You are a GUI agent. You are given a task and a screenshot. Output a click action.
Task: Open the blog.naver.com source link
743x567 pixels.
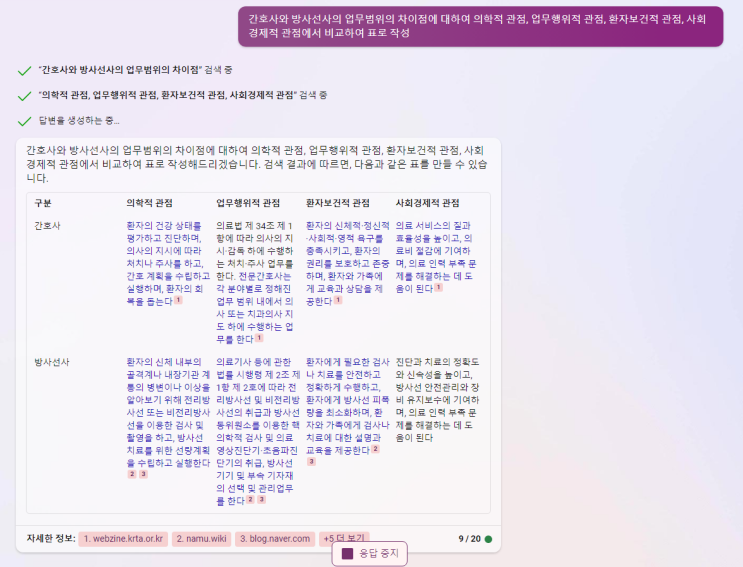point(275,539)
